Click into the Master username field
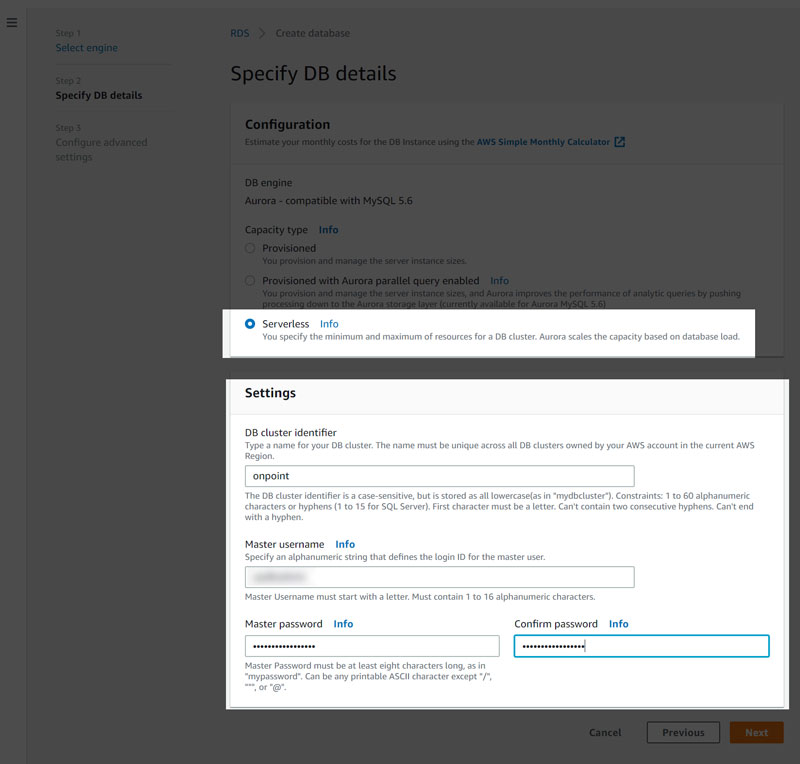Image resolution: width=800 pixels, height=764 pixels. (439, 577)
